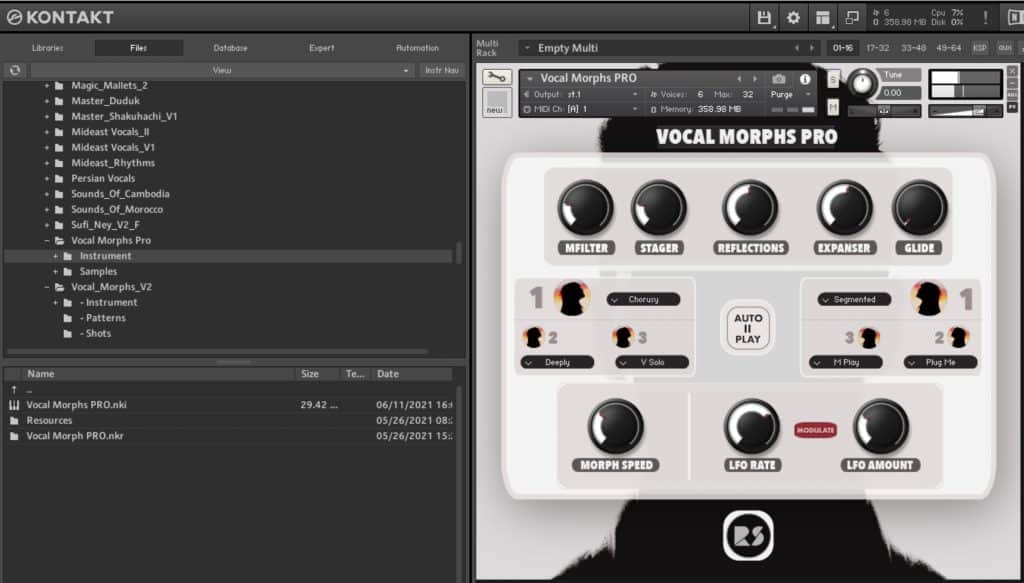Click the snapshot camera icon
Image resolution: width=1024 pixels, height=583 pixels.
point(778,78)
